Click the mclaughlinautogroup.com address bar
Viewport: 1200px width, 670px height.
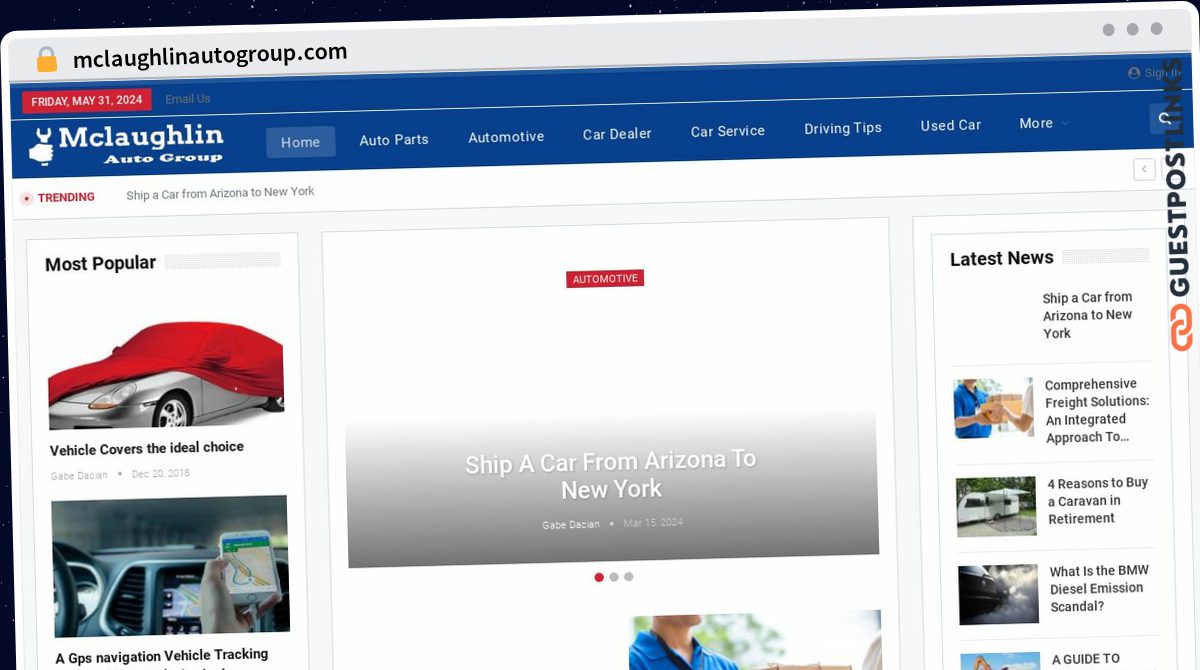point(210,56)
